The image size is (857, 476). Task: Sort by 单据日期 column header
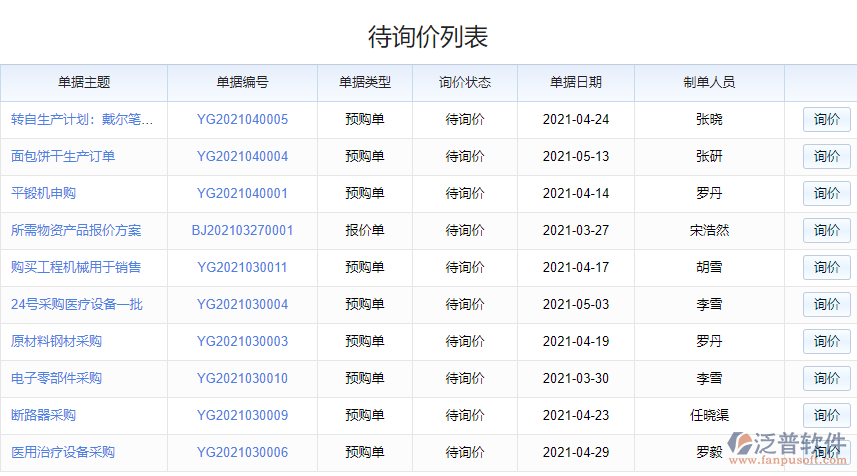575,82
